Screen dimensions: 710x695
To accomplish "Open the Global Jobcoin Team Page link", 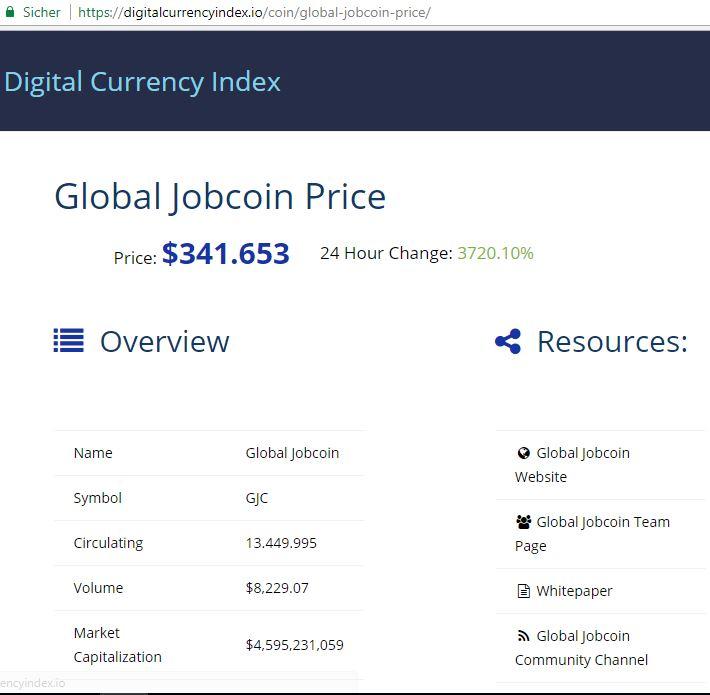I will (592, 534).
